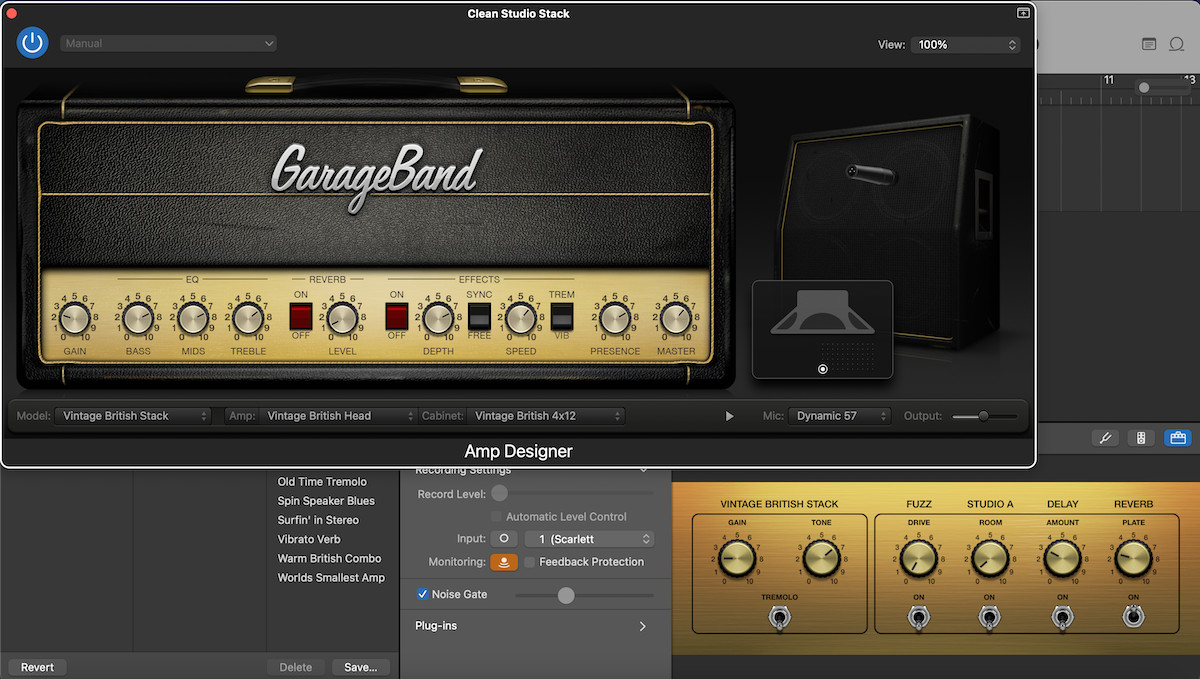Play the amp preview triangle button
Screen dimensions: 1200x679
[729, 416]
